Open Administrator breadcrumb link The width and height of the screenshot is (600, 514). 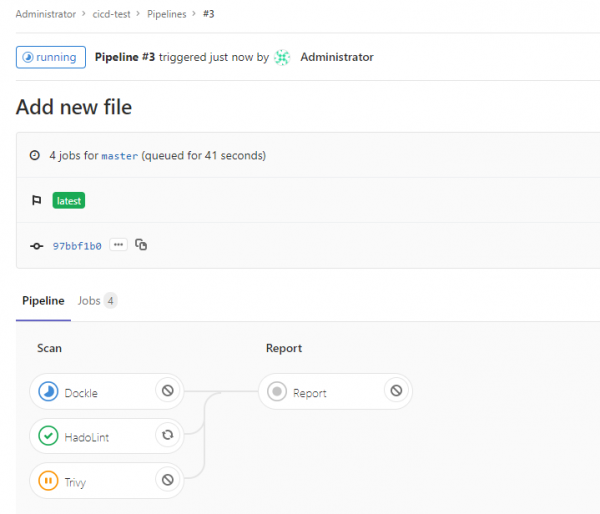pyautogui.click(x=46, y=15)
